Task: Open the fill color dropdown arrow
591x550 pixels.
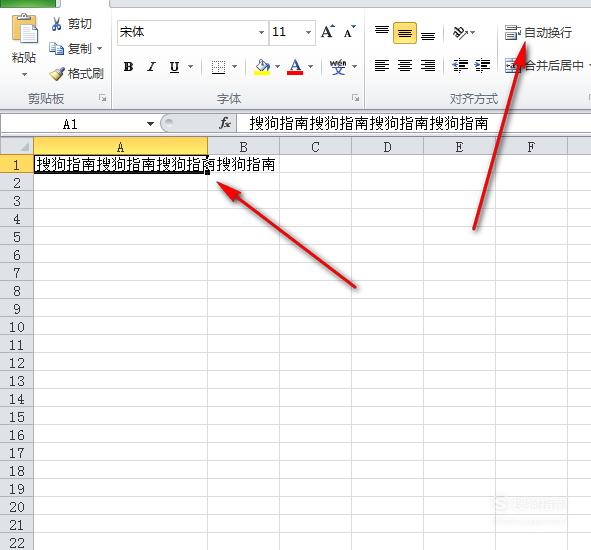Action: (278, 67)
